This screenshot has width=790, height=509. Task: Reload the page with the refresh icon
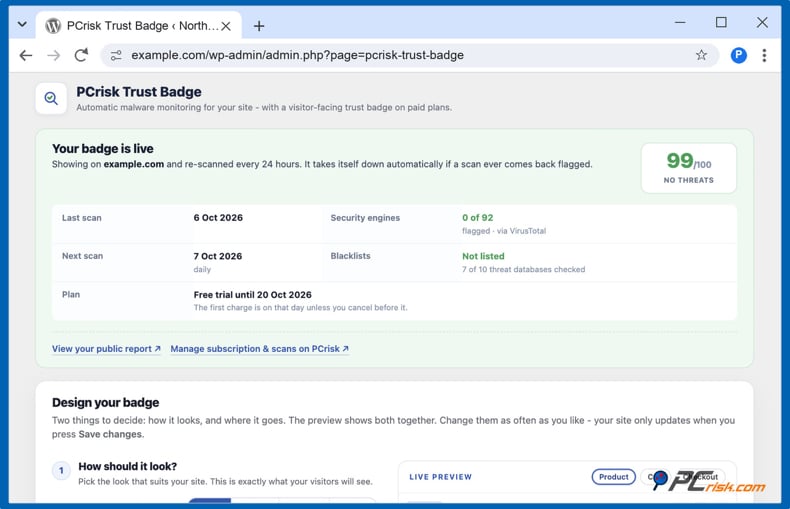(x=81, y=55)
